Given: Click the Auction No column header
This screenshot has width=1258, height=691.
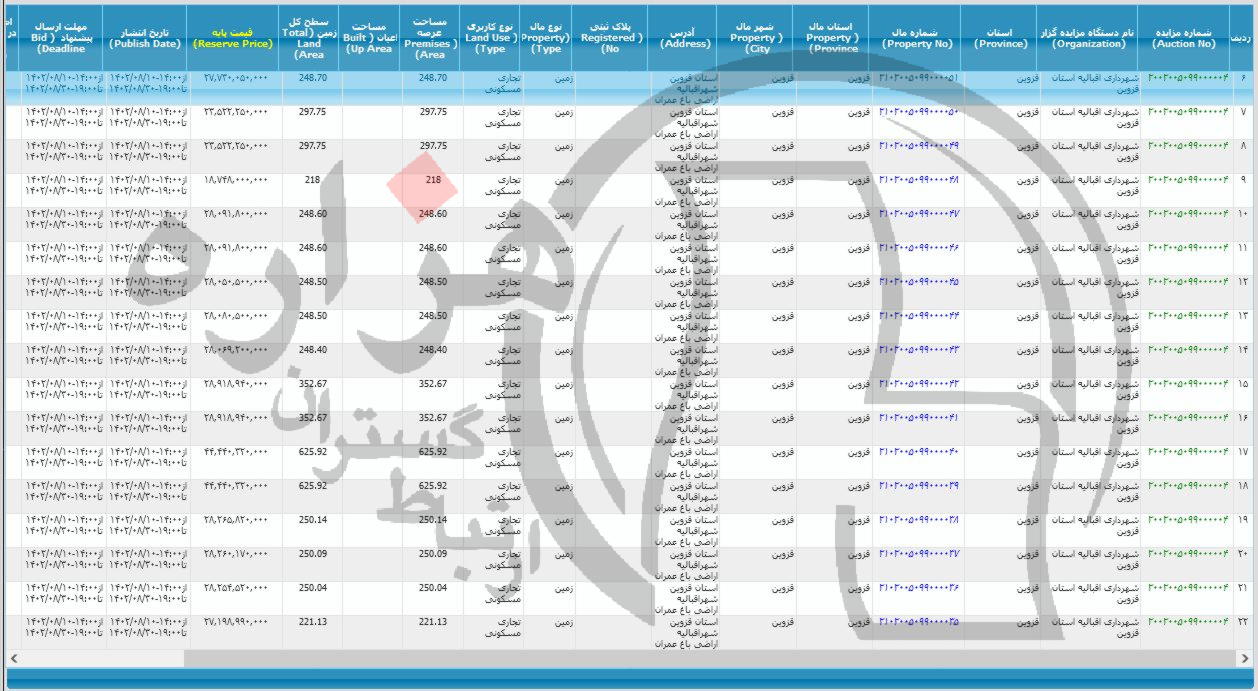Looking at the screenshot, I should pyautogui.click(x=1184, y=38).
